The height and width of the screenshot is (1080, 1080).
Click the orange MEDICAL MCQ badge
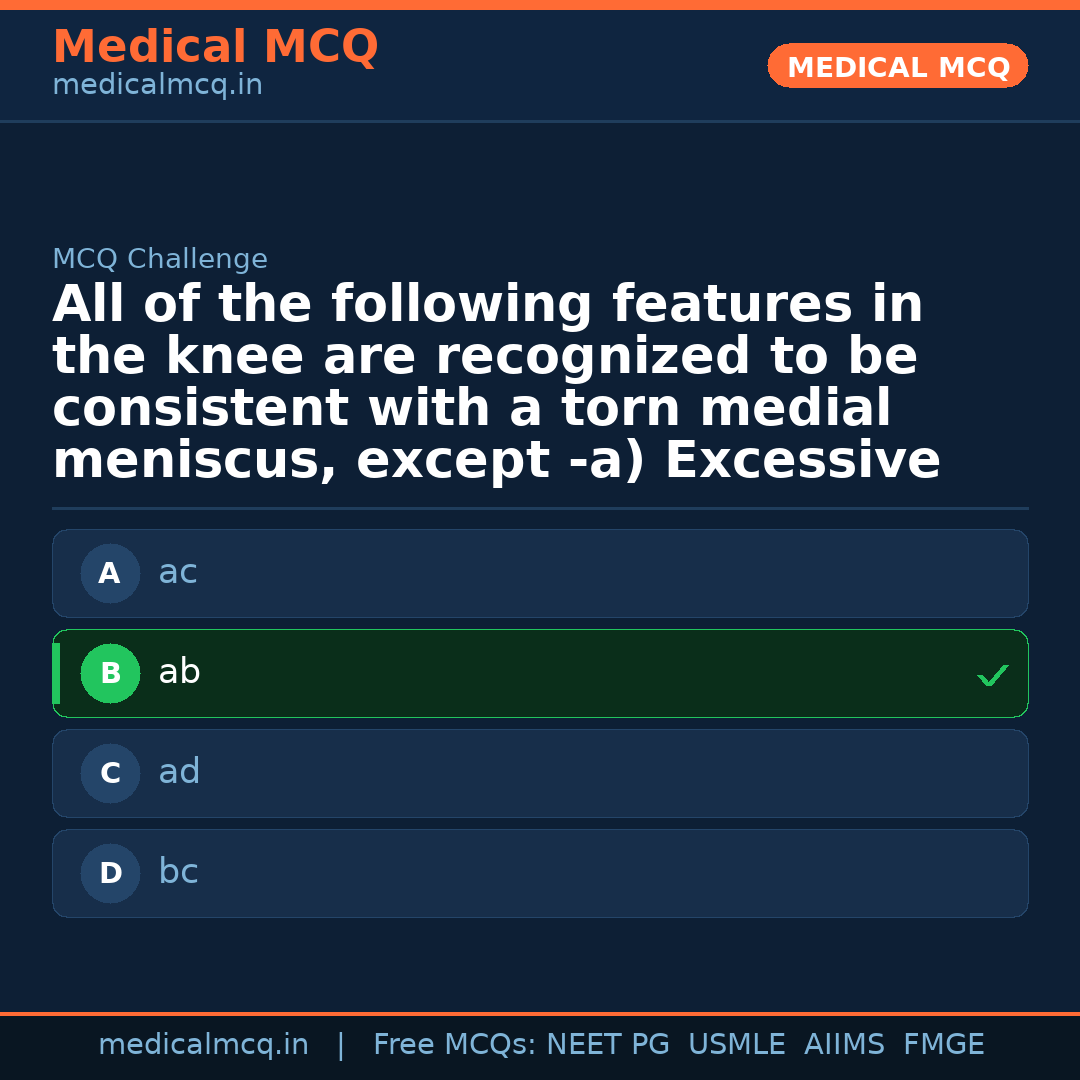coord(897,66)
